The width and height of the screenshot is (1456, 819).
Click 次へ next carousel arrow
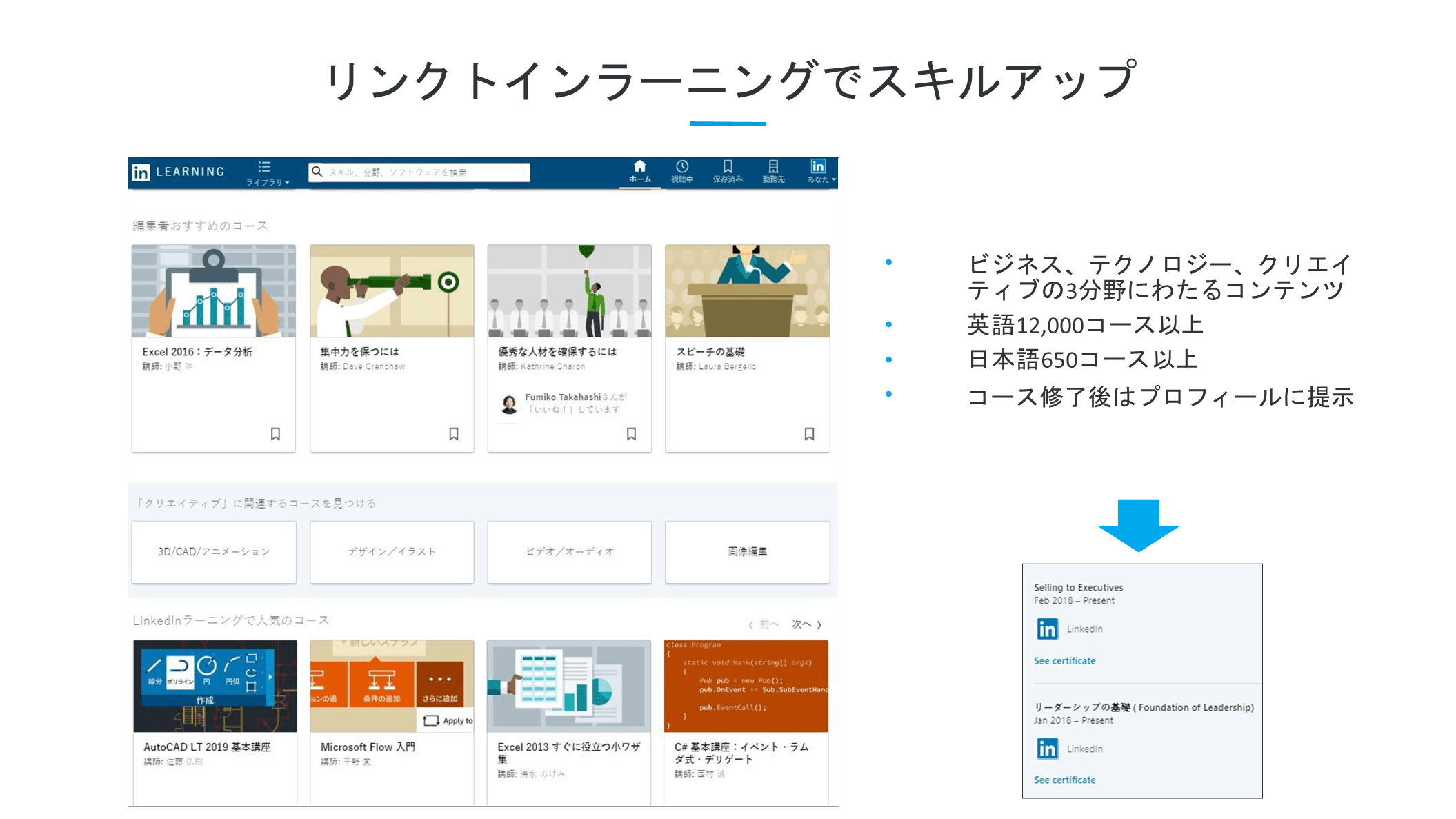807,624
